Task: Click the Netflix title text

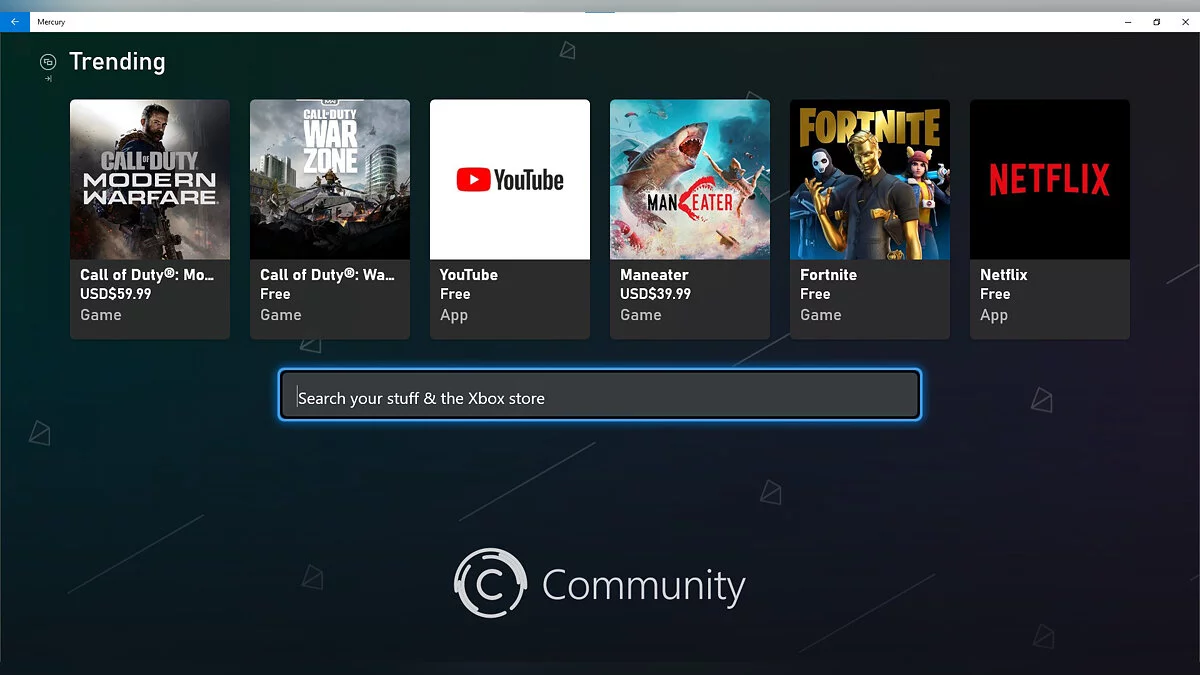Action: tap(1004, 274)
